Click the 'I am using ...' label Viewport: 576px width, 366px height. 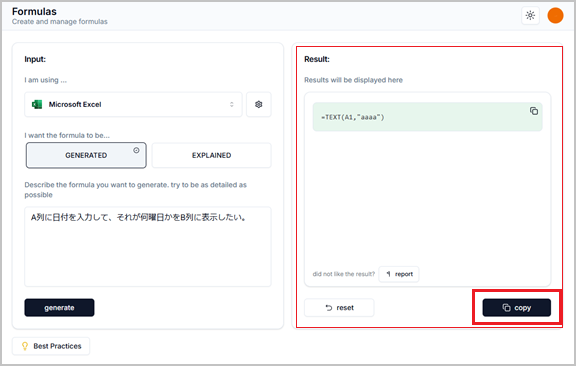[46, 80]
